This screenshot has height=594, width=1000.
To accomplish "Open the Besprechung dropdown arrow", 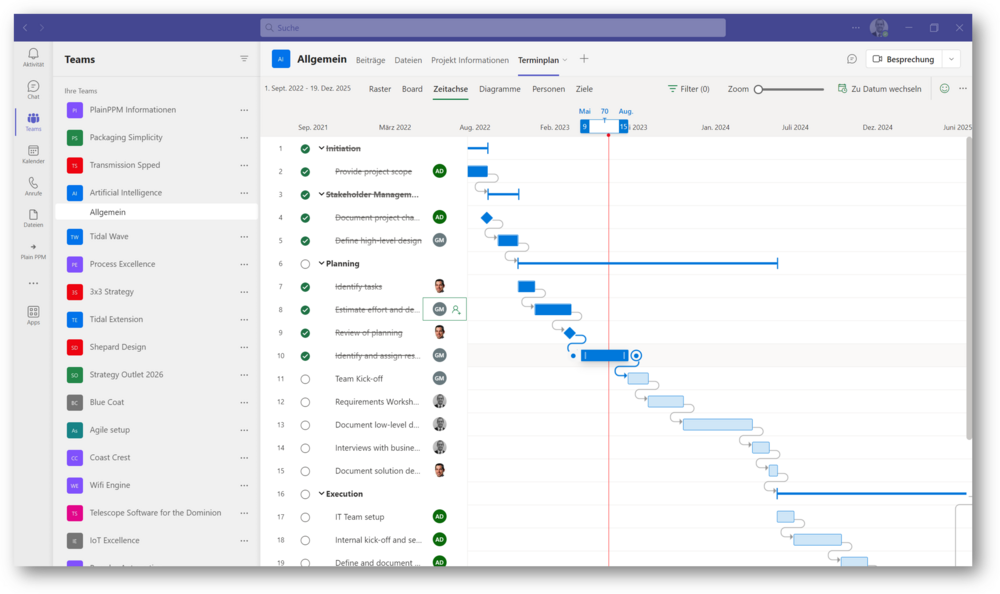I will (951, 60).
